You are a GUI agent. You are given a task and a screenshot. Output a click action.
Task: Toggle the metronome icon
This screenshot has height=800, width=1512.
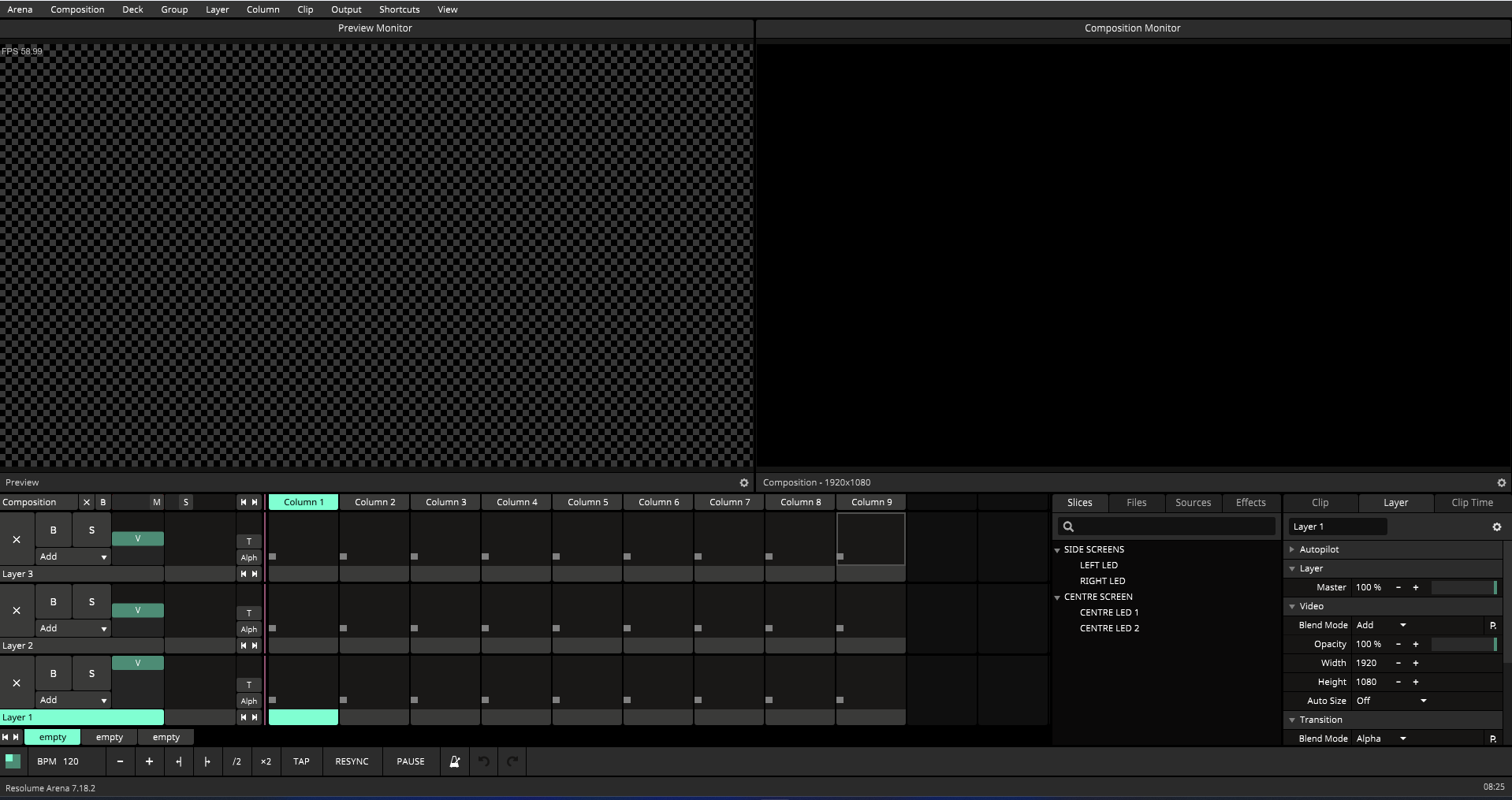coord(455,761)
